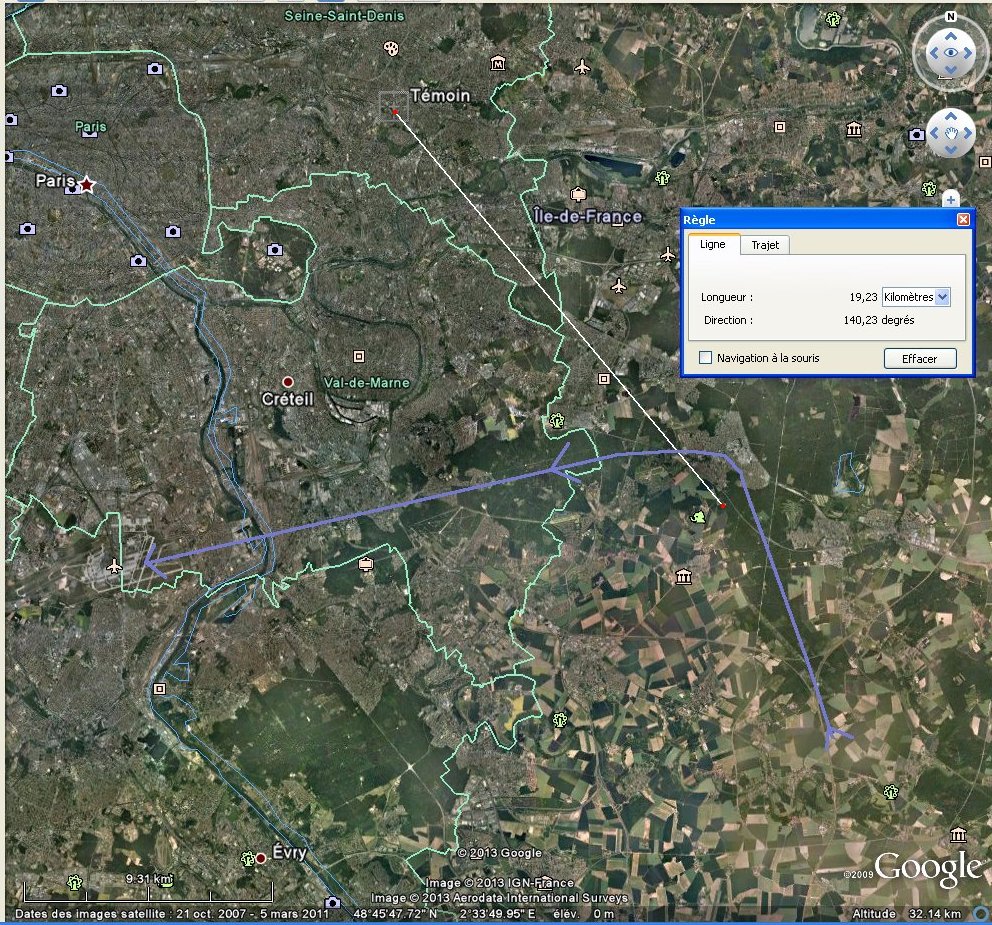Enable Navigation à la souris checkbox
992x925 pixels.
(x=707, y=358)
